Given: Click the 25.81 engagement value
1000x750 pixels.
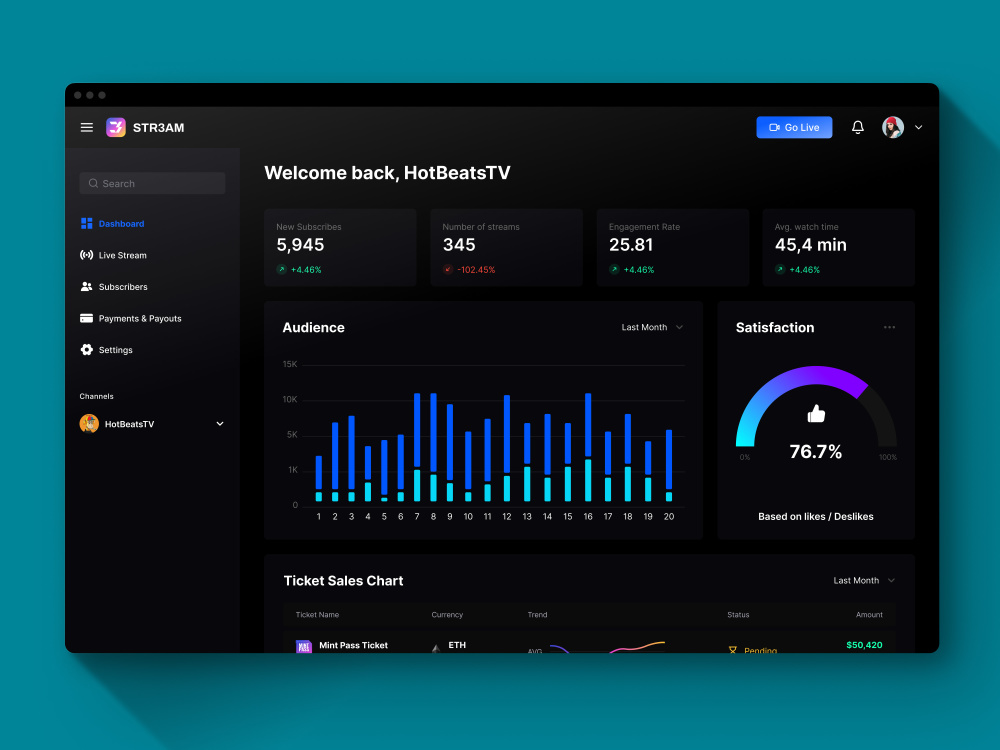Looking at the screenshot, I should [x=631, y=245].
